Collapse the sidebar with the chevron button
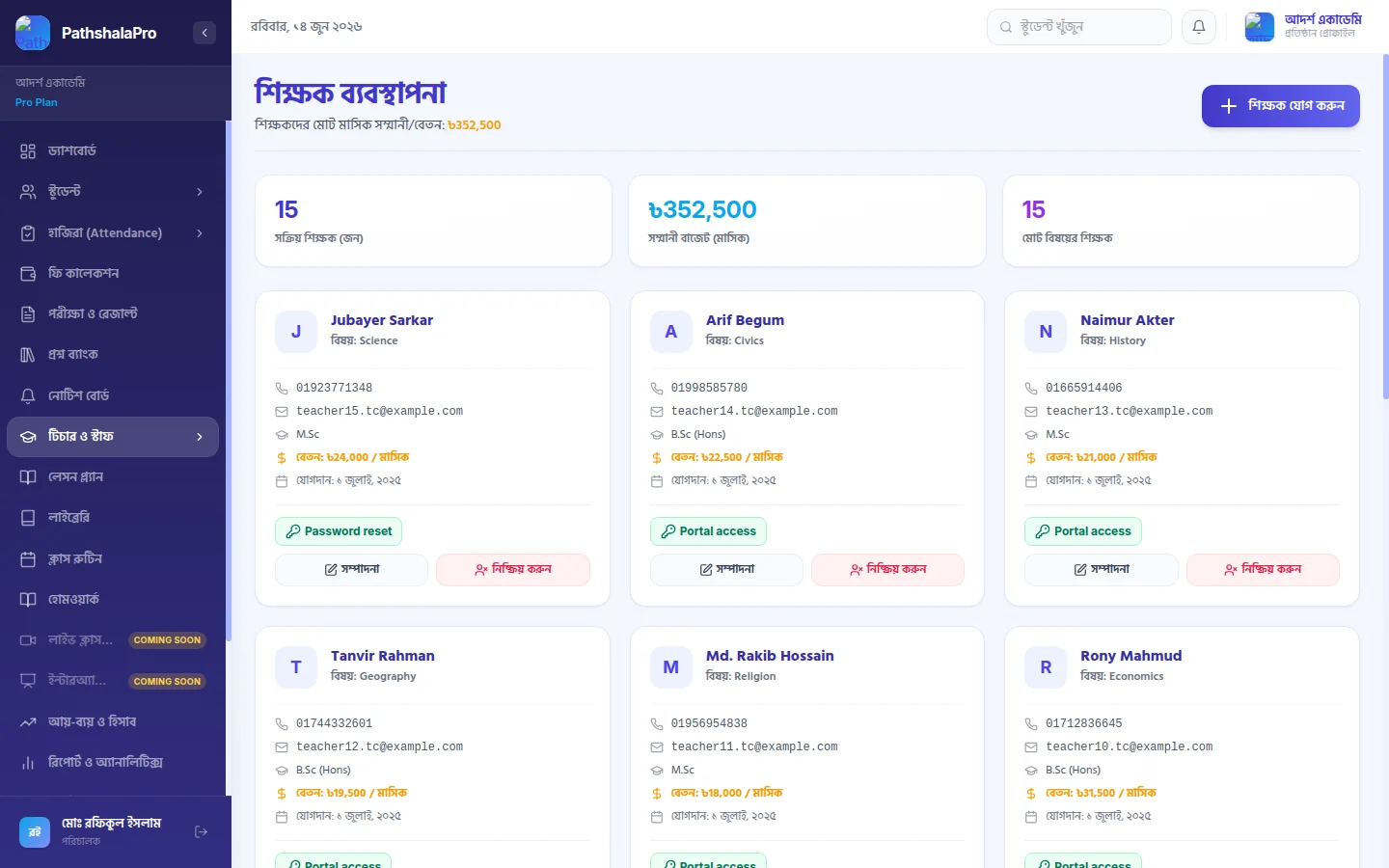The image size is (1389, 868). (x=204, y=33)
